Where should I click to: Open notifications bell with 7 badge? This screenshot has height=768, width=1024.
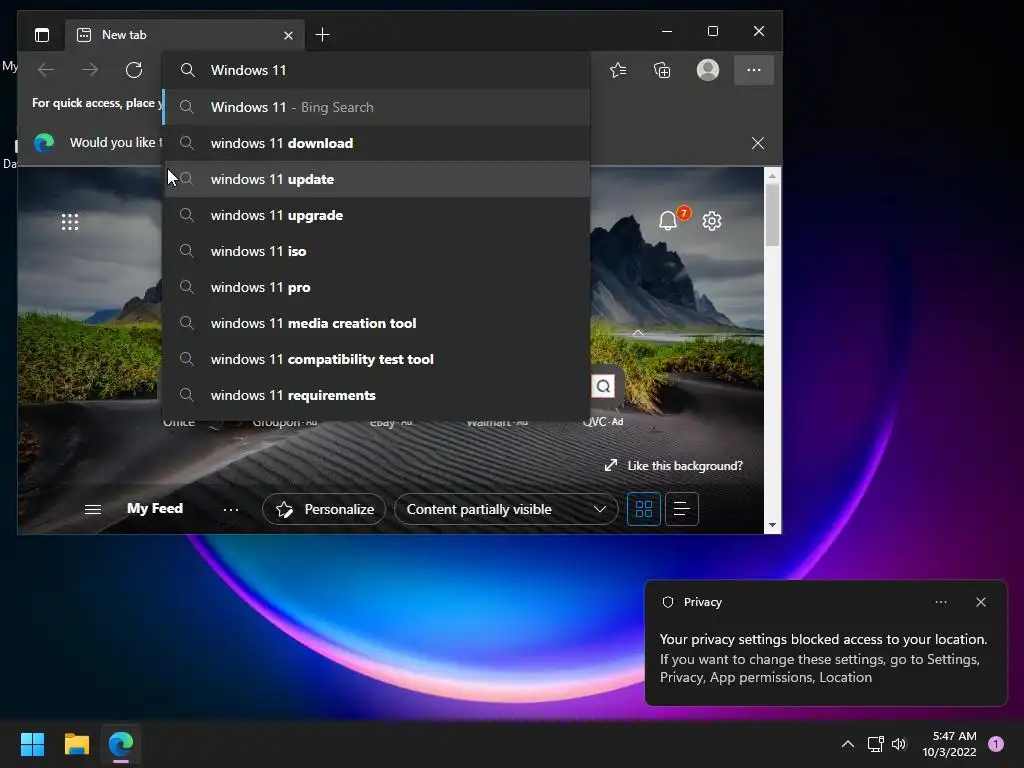pyautogui.click(x=668, y=221)
